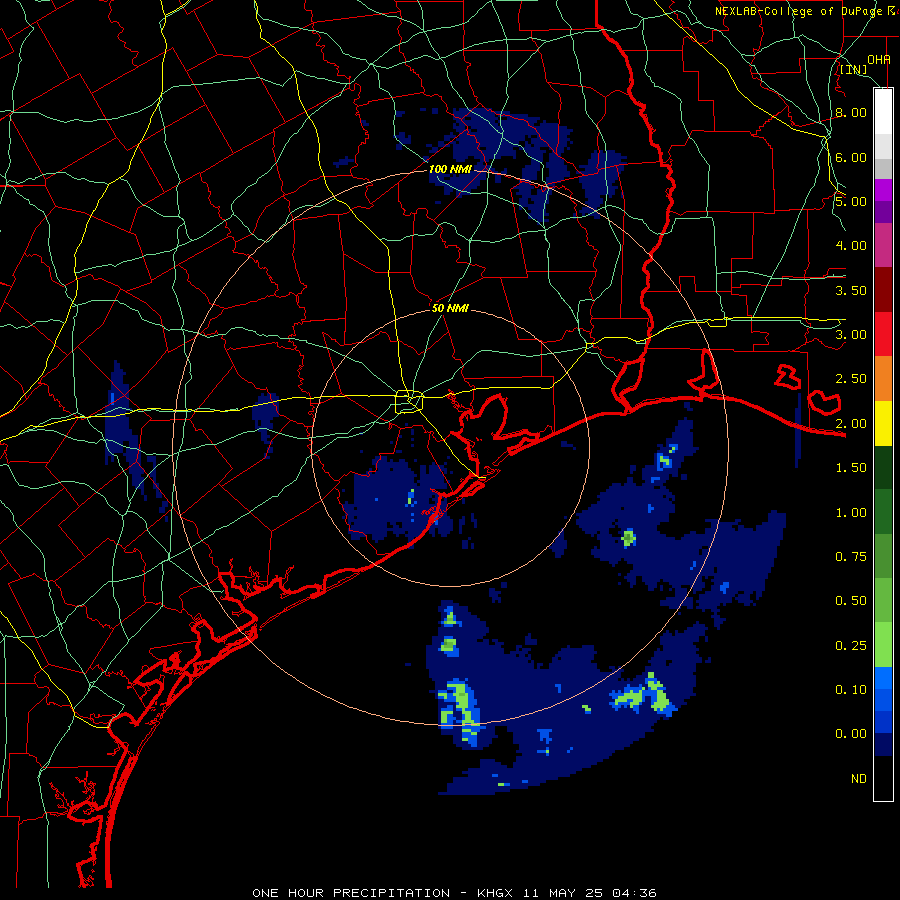
Task: Select the magenta swatch above 5.00
Action: click(x=883, y=190)
